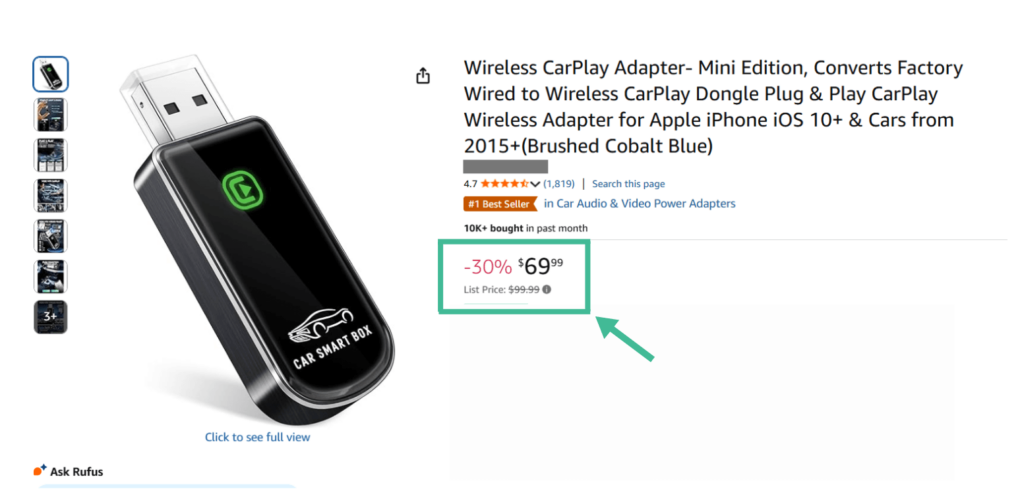Select the sixth thumbnail above 3+ tile
Image resolution: width=1024 pixels, height=495 pixels.
50,277
